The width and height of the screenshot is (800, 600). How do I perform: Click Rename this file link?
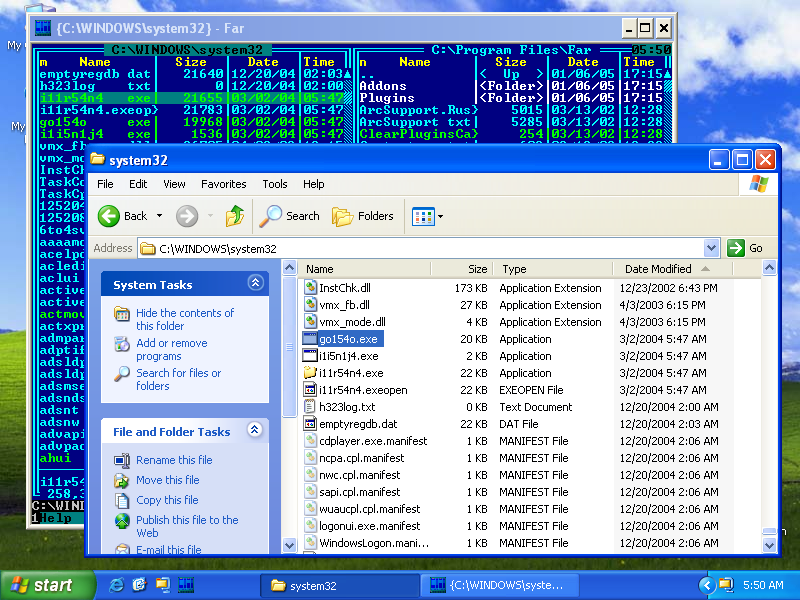point(174,460)
